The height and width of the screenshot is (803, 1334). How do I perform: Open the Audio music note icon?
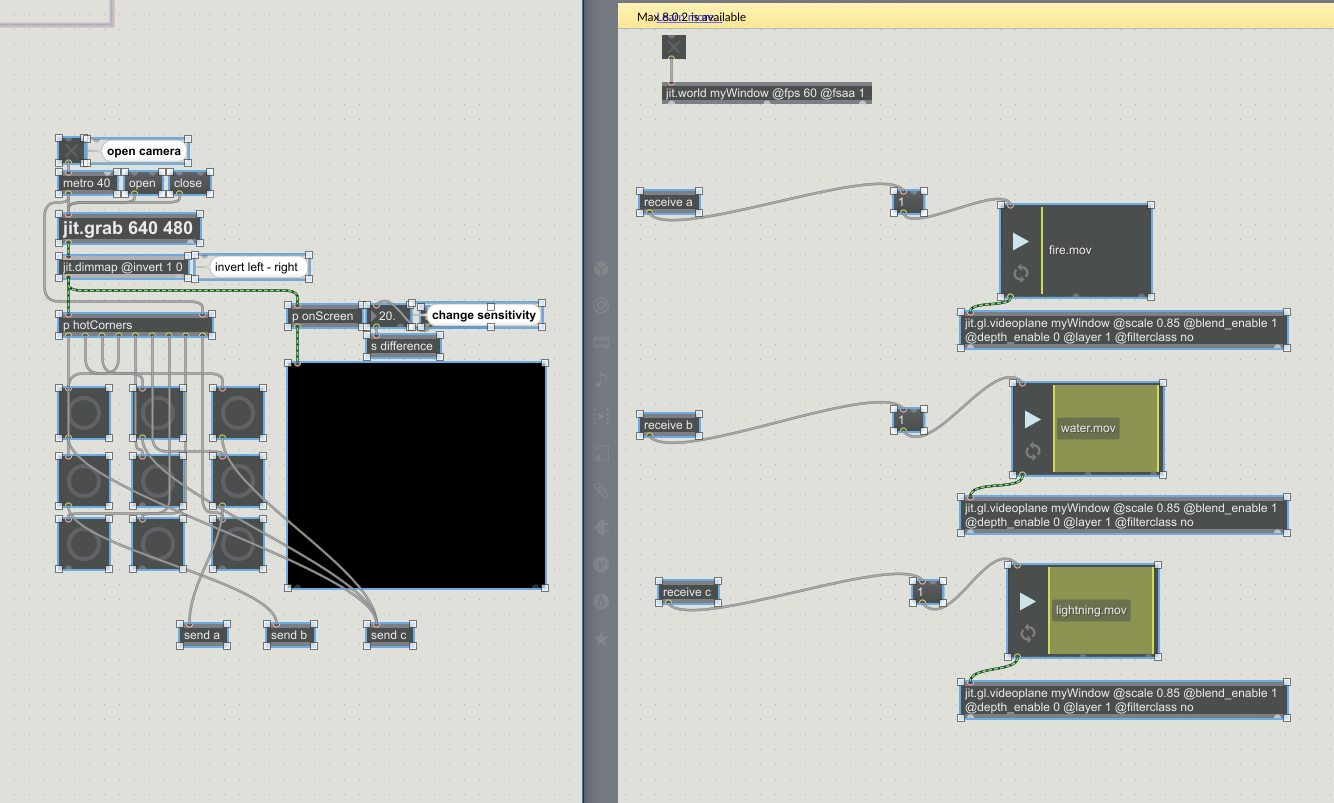tap(601, 379)
